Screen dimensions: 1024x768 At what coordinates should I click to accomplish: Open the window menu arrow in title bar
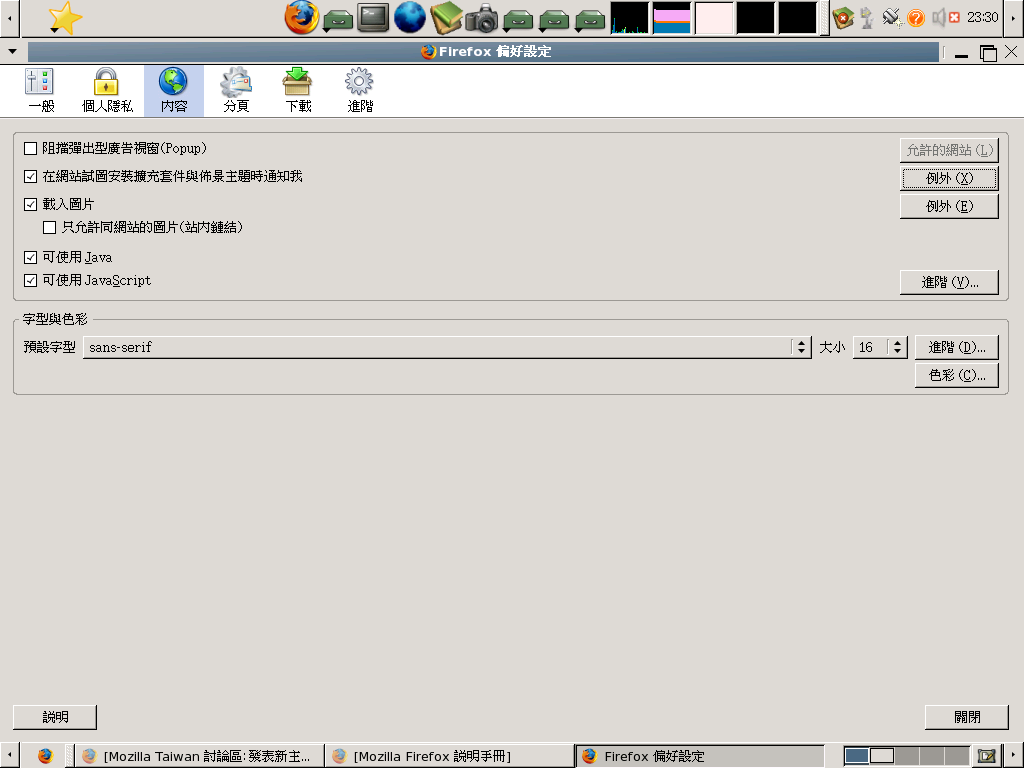tap(12, 51)
